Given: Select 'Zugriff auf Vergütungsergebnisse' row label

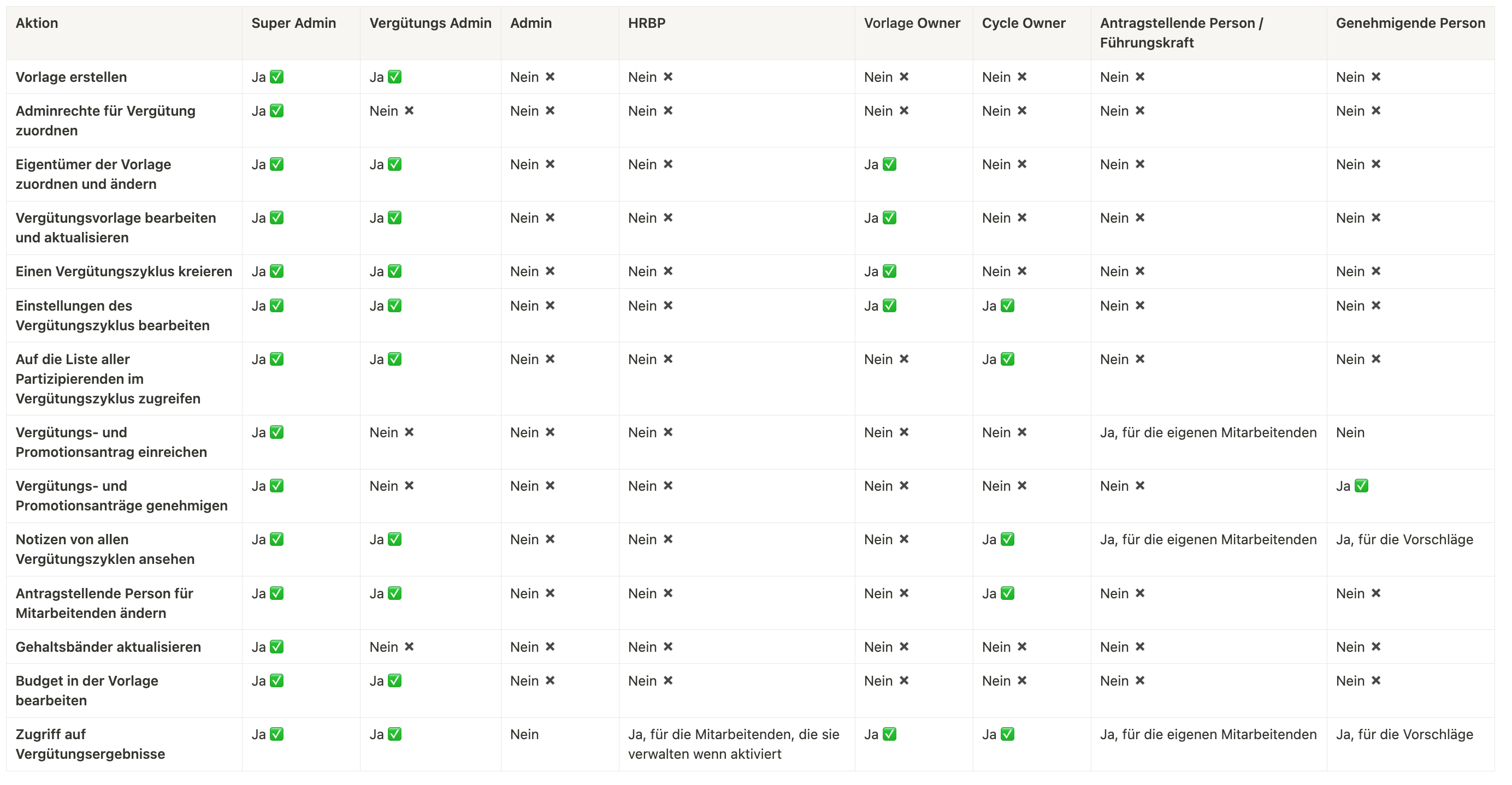Looking at the screenshot, I should pyautogui.click(x=90, y=744).
